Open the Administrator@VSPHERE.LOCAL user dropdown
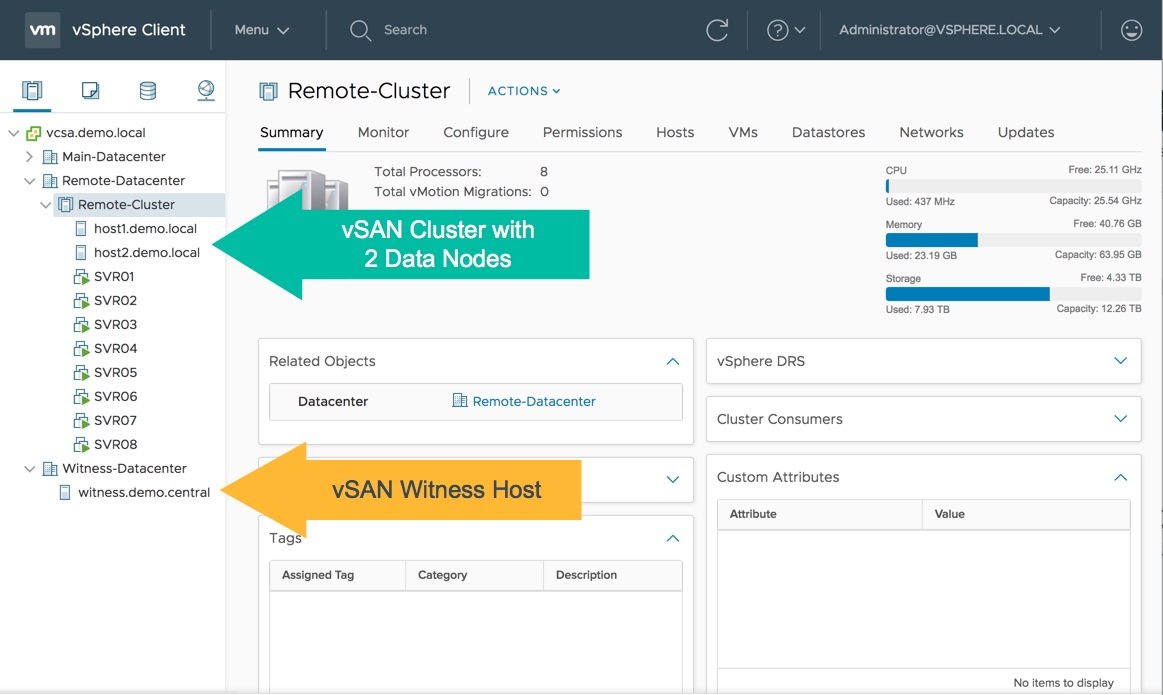This screenshot has height=695, width=1163. (x=949, y=30)
